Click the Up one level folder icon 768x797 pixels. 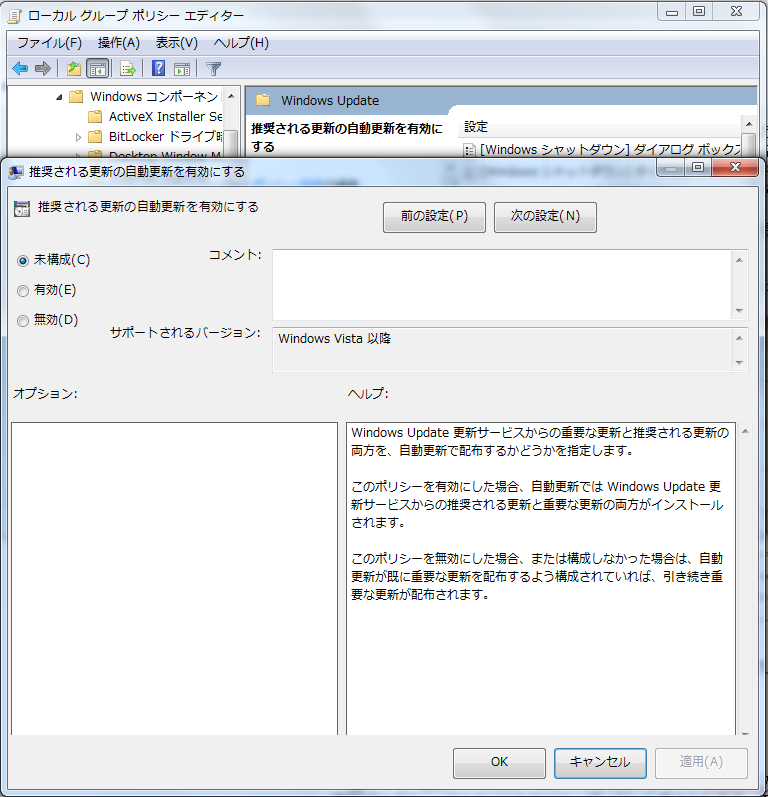point(74,68)
